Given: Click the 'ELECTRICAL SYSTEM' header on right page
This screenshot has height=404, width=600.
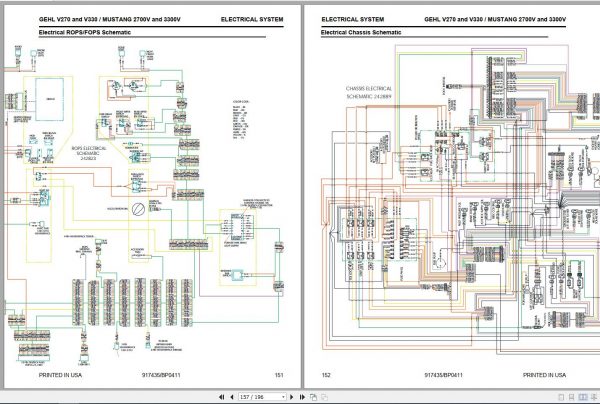Looking at the screenshot, I should pos(353,19).
